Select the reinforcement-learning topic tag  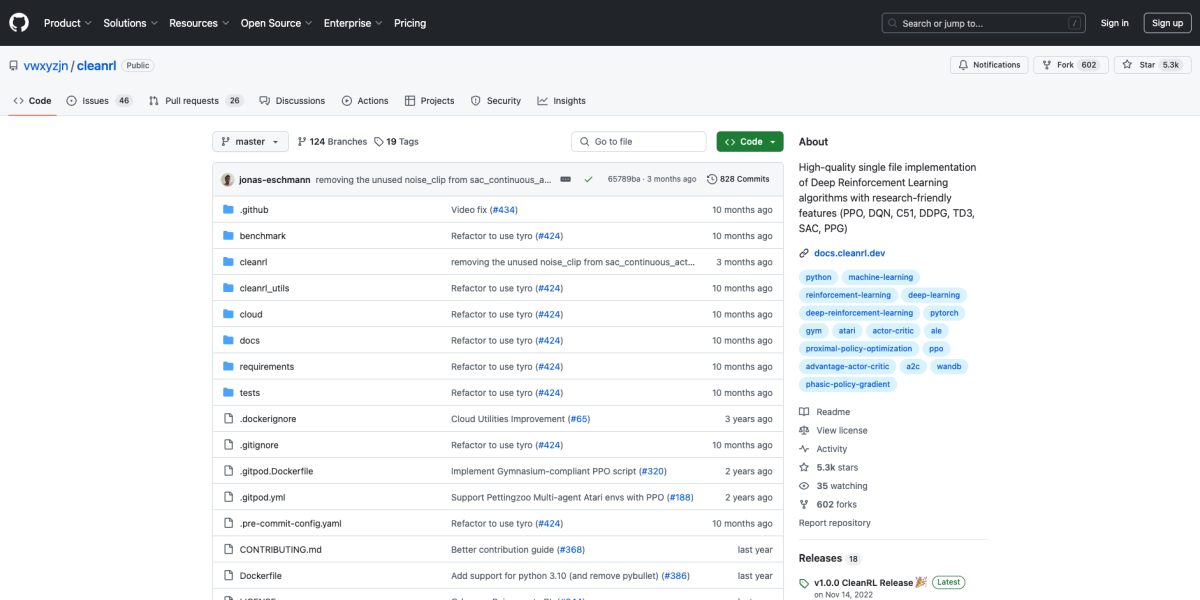(848, 295)
